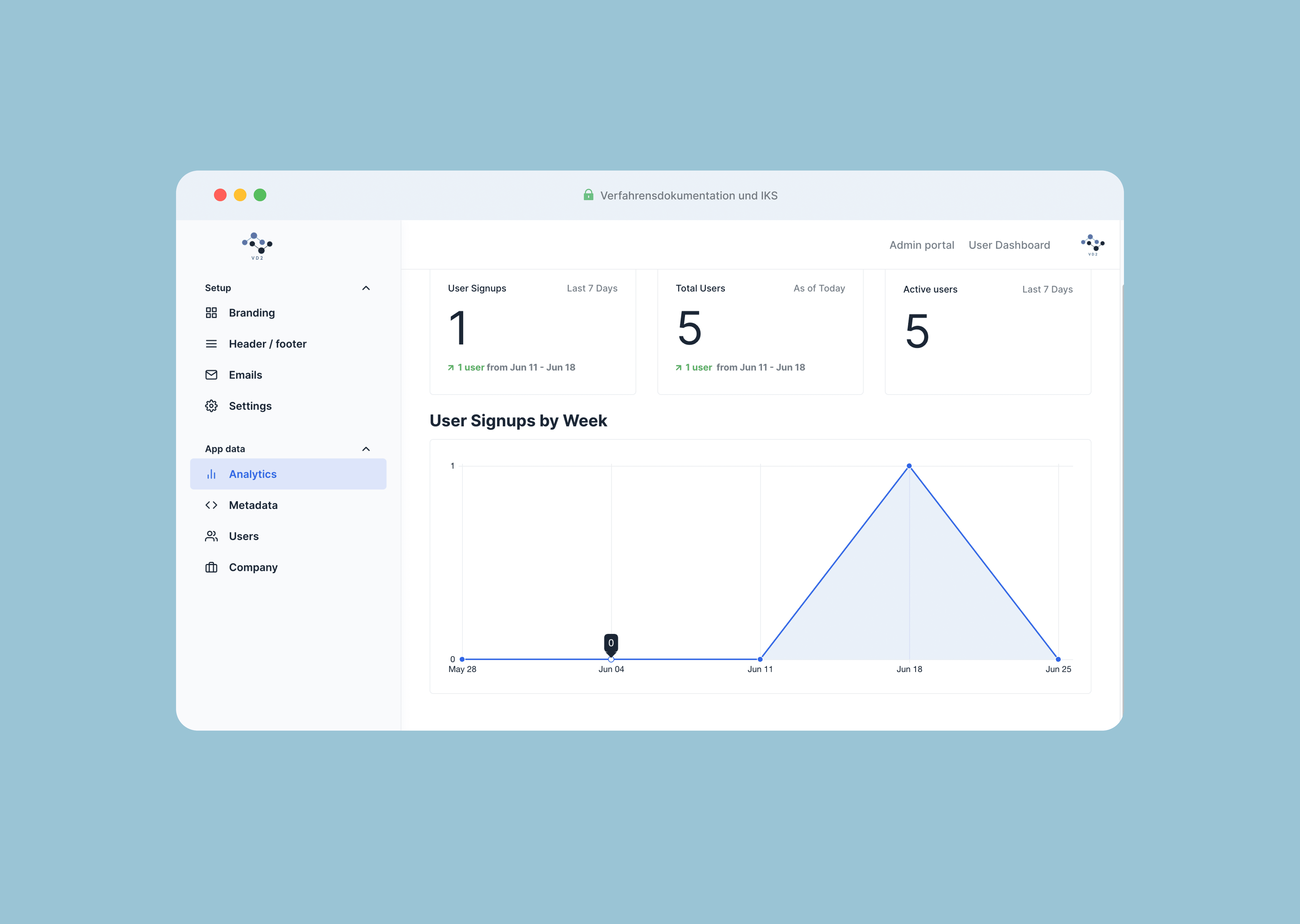Click 'Last 7 Days' in Active users card
The height and width of the screenshot is (924, 1300).
(x=1047, y=290)
